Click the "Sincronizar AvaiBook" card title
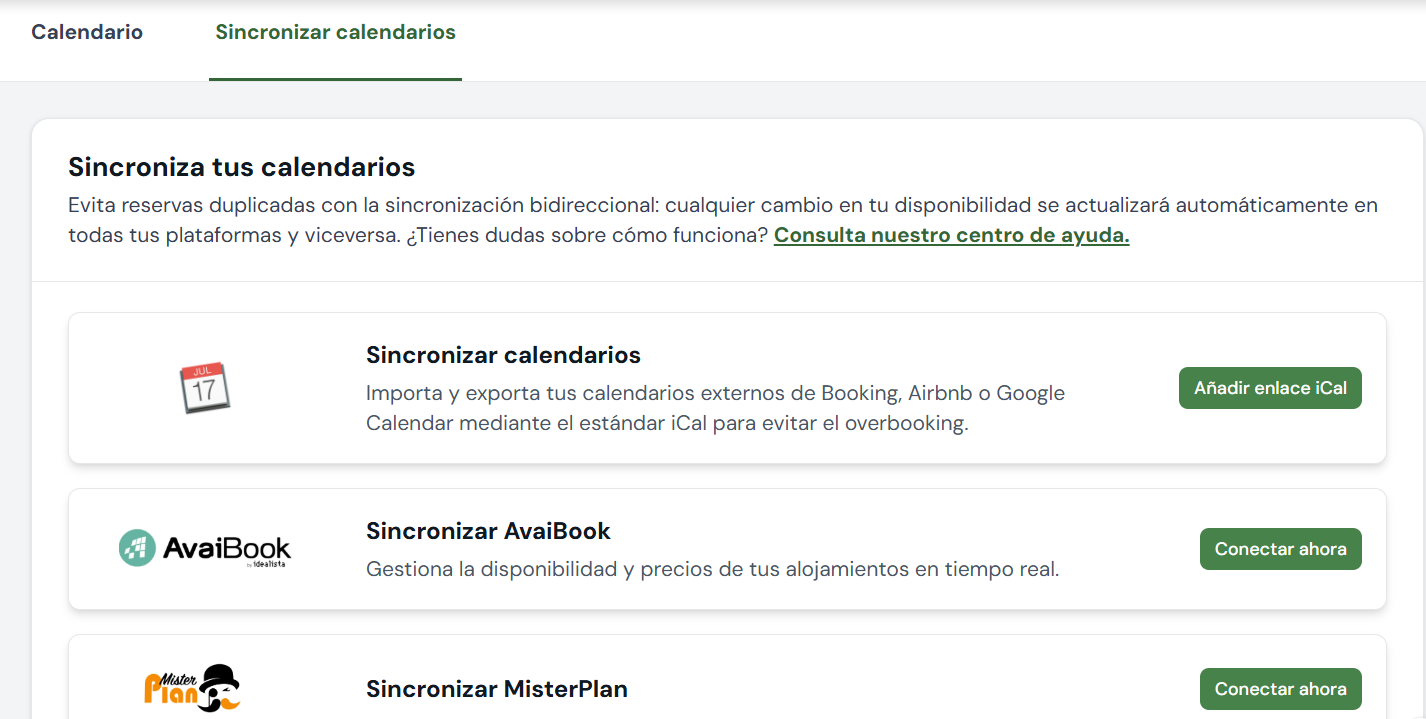 click(x=488, y=531)
